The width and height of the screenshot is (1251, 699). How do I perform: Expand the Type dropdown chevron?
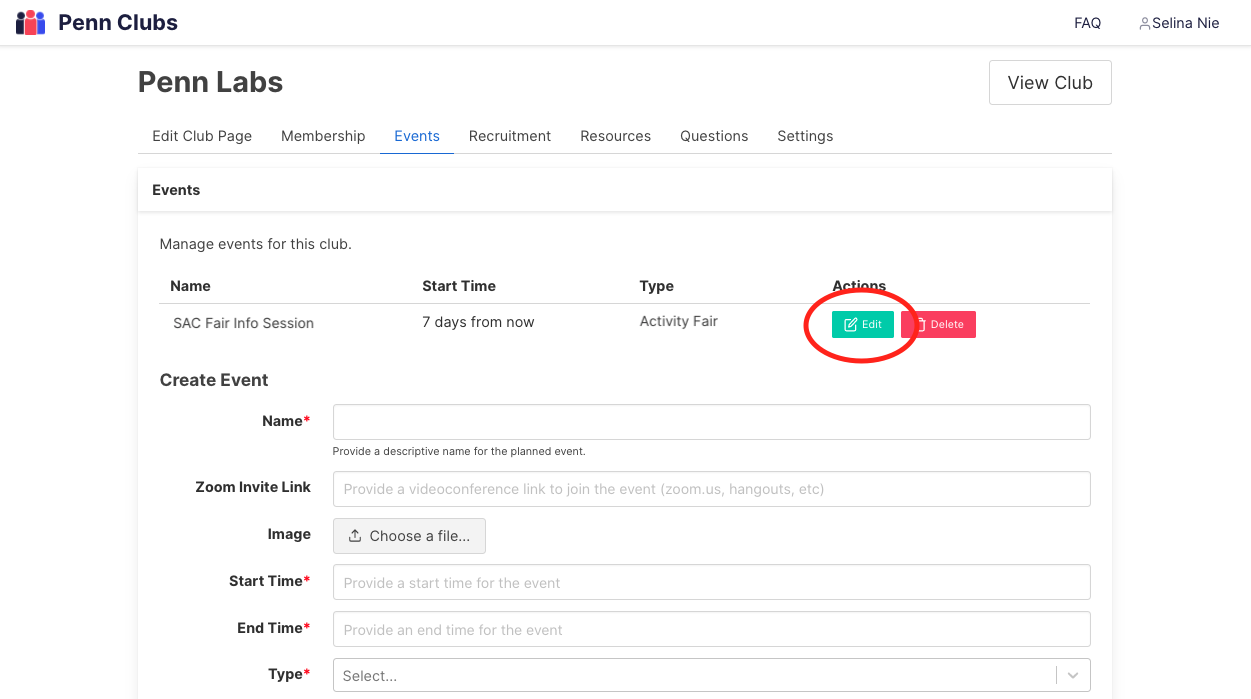pos(1073,676)
